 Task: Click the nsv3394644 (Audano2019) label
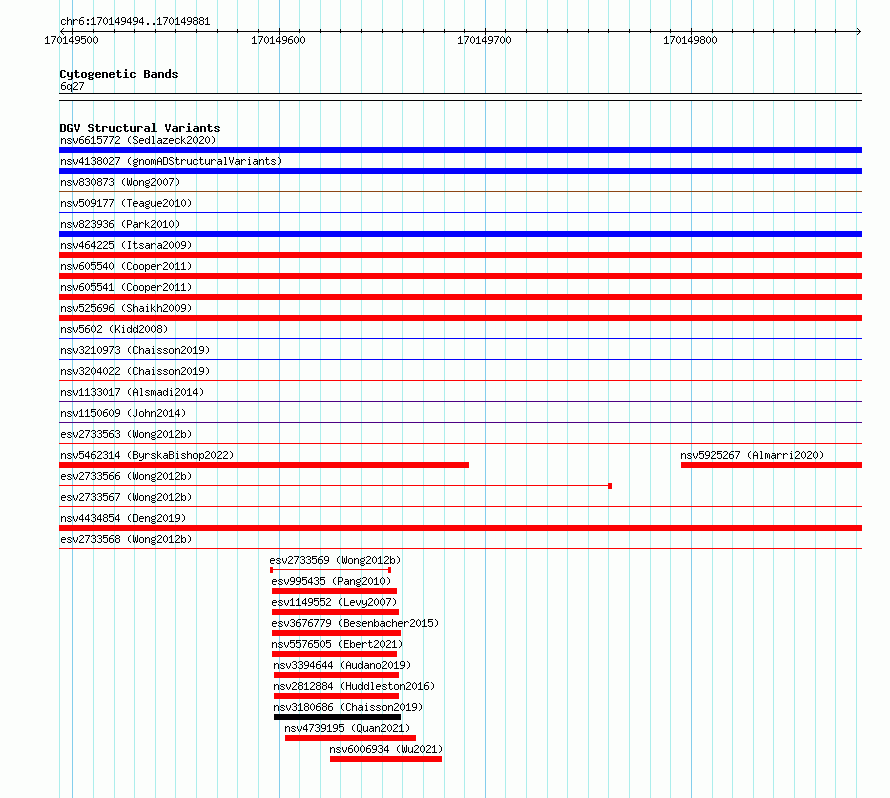tap(342, 665)
